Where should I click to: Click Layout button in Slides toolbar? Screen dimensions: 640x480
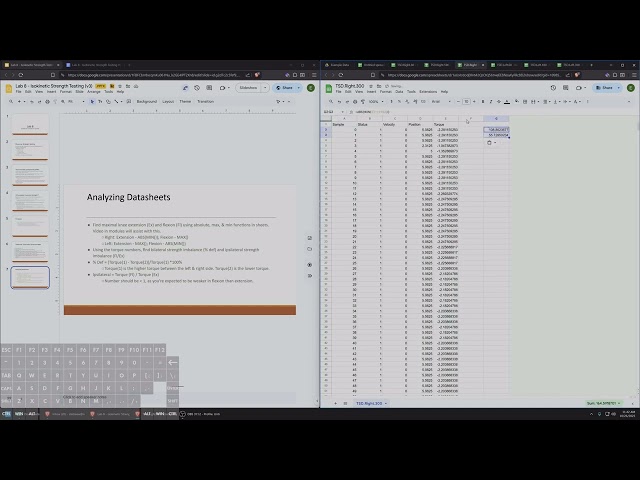[168, 101]
